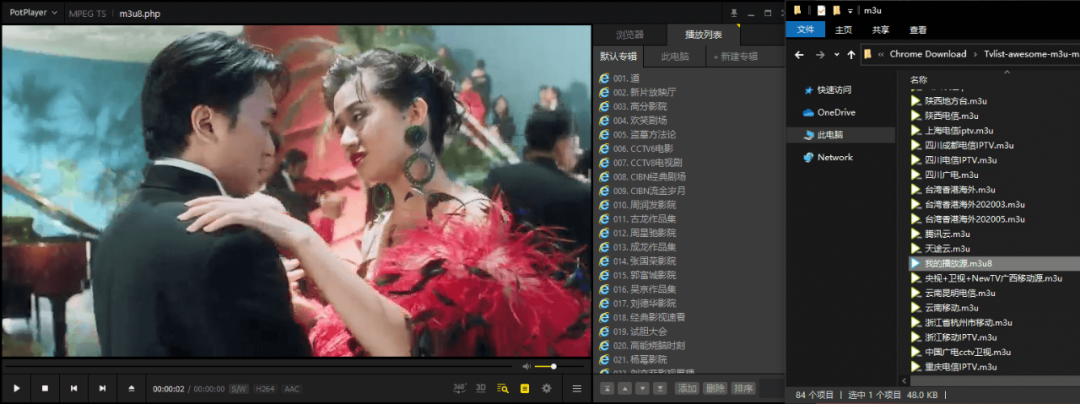The width and height of the screenshot is (1080, 404).
Task: Click the icon beside 010. 周润发影院
Action: [604, 204]
